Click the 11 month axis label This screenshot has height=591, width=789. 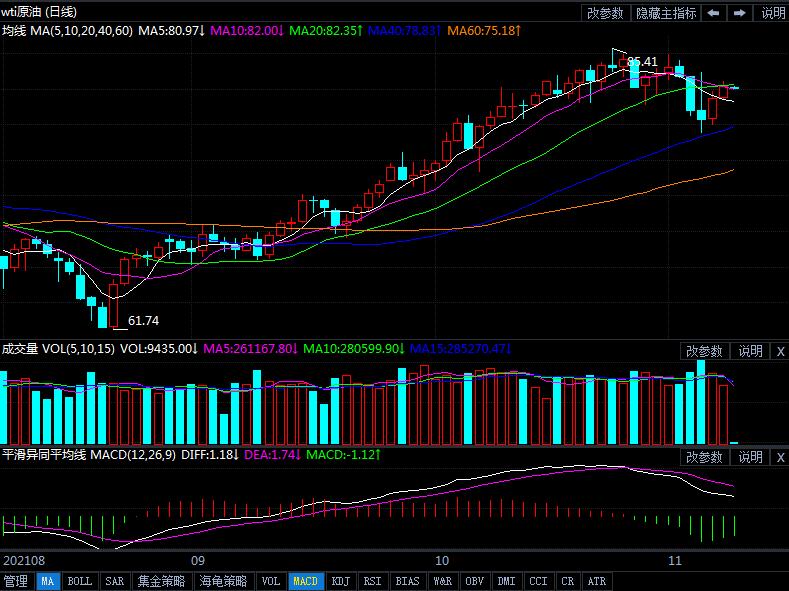pos(675,560)
